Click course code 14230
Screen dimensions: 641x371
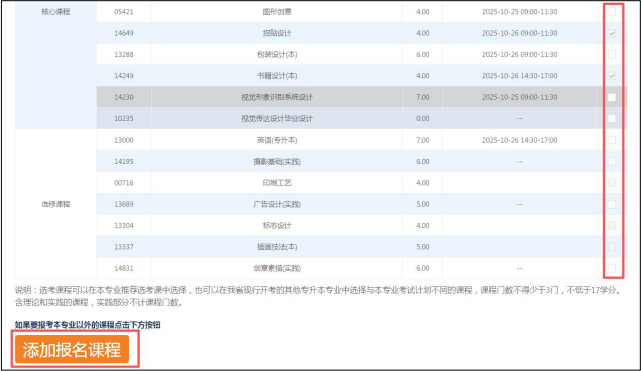coord(123,97)
